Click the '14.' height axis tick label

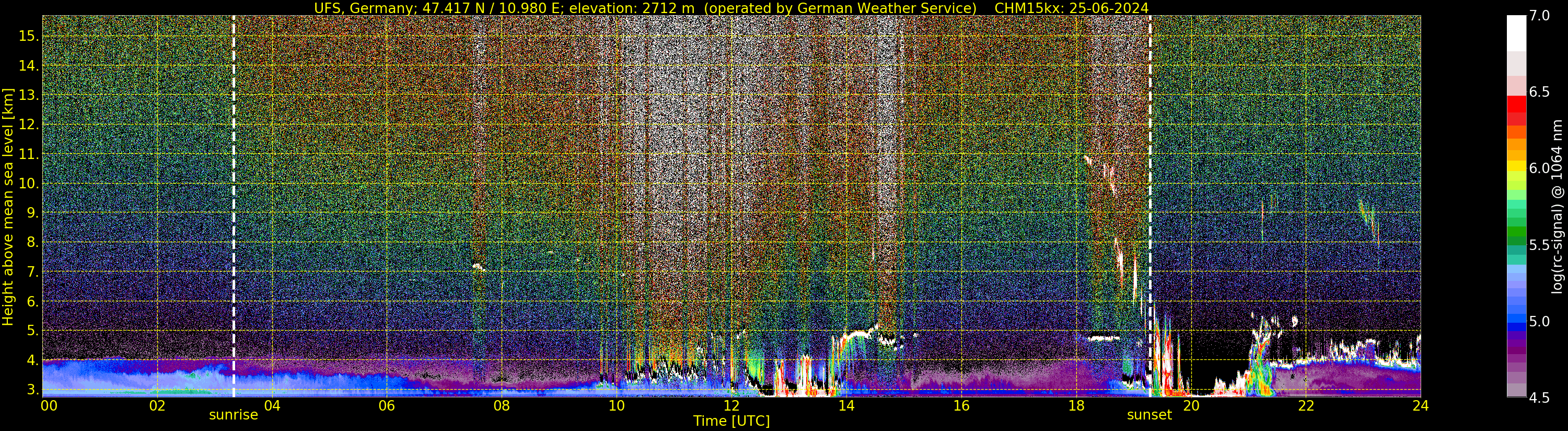pyautogui.click(x=29, y=66)
